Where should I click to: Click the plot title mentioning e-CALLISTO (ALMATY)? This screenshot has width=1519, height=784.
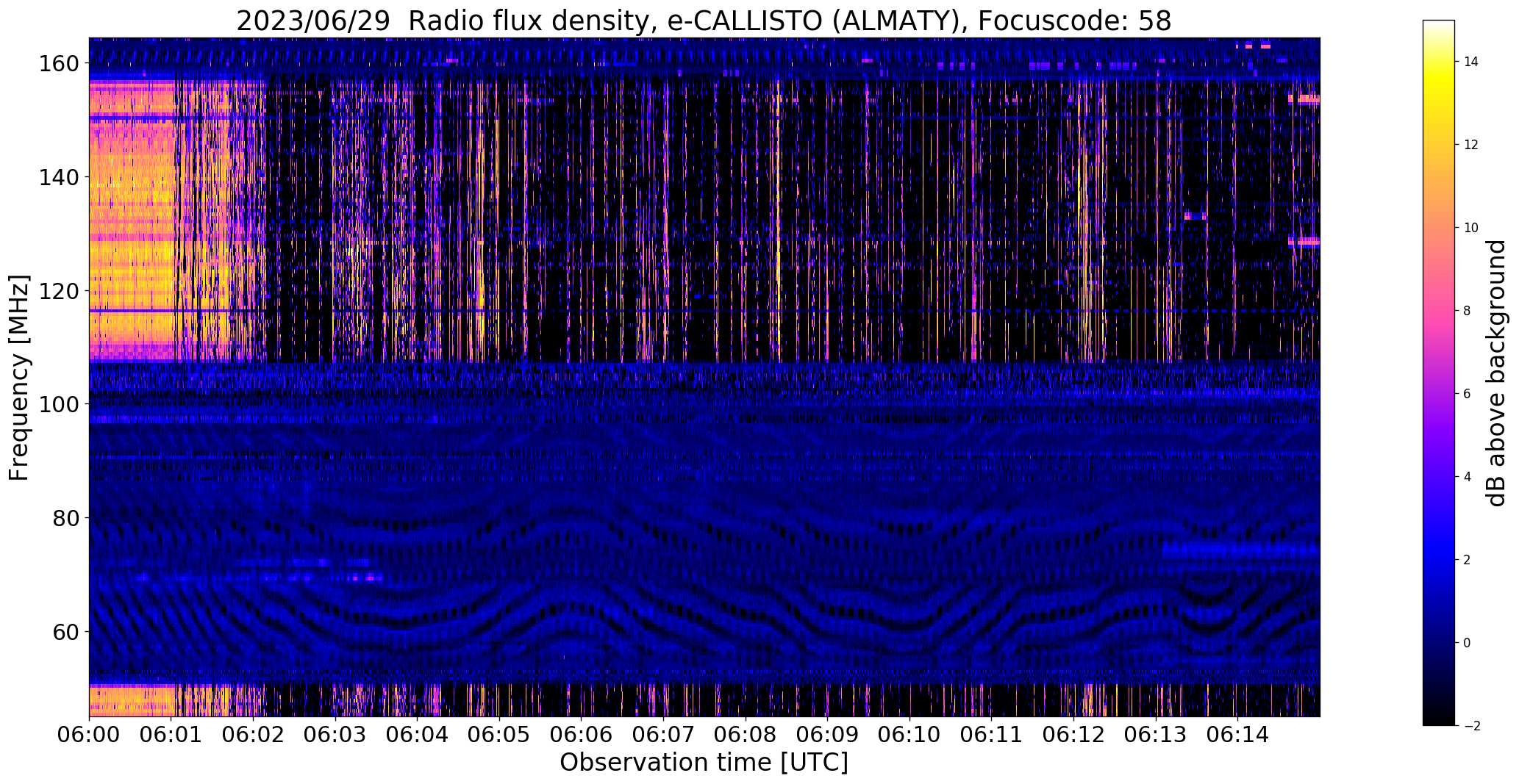pos(704,21)
